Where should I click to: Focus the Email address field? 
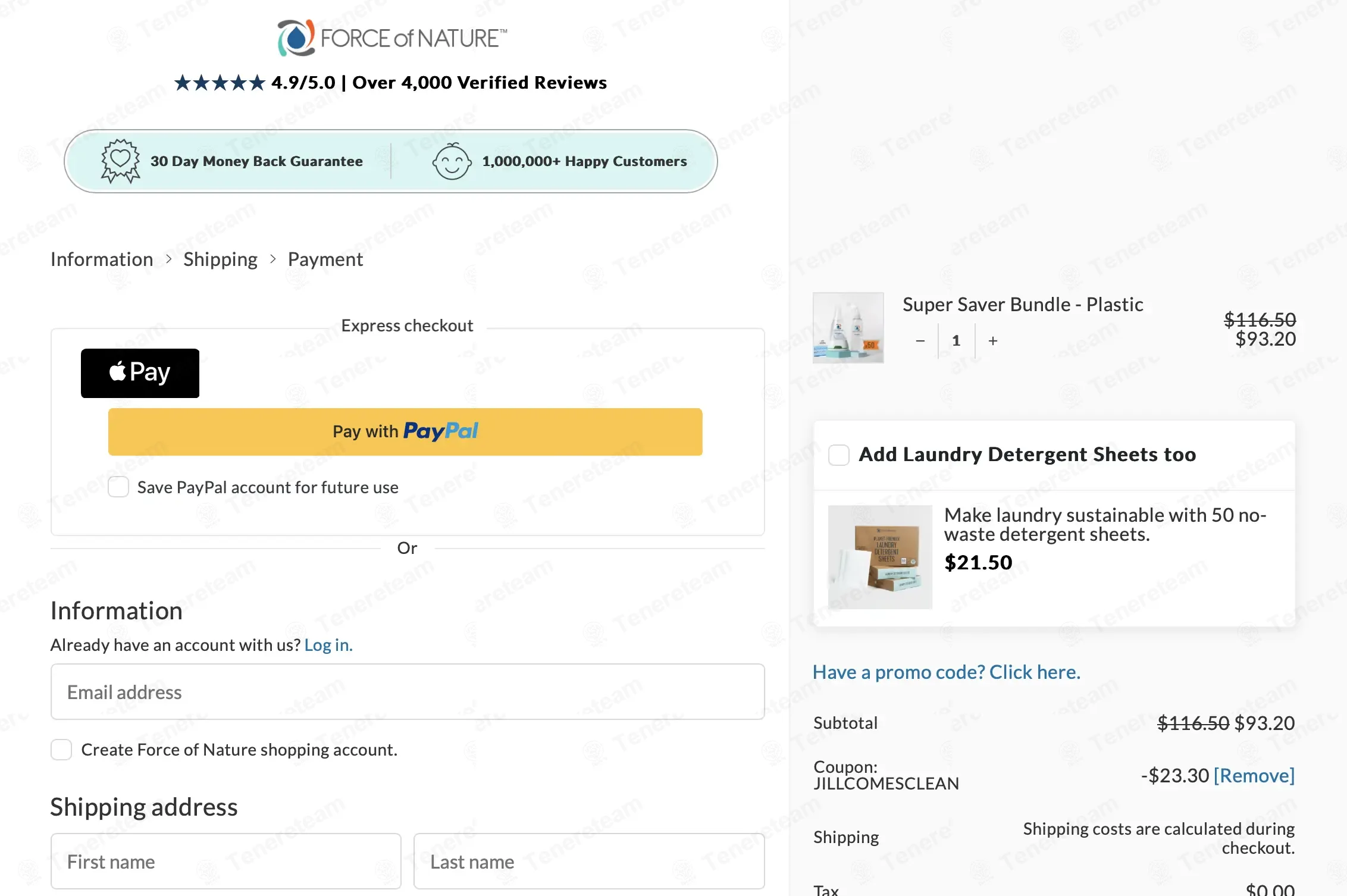pyautogui.click(x=408, y=692)
